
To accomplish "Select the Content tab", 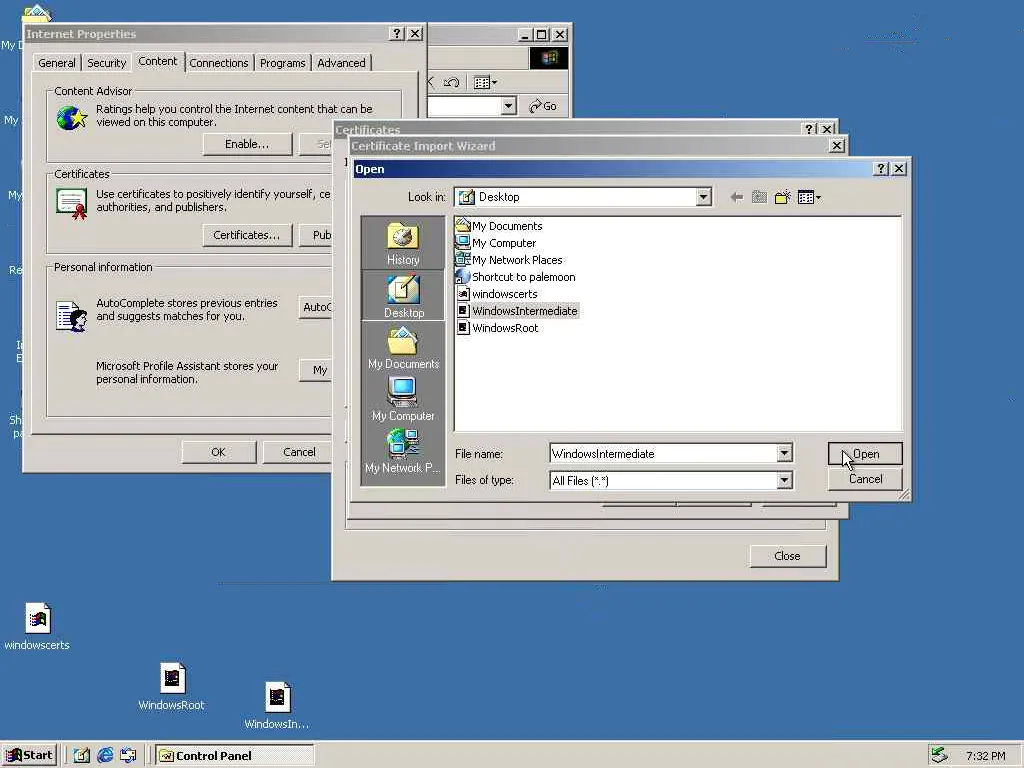I will [157, 61].
